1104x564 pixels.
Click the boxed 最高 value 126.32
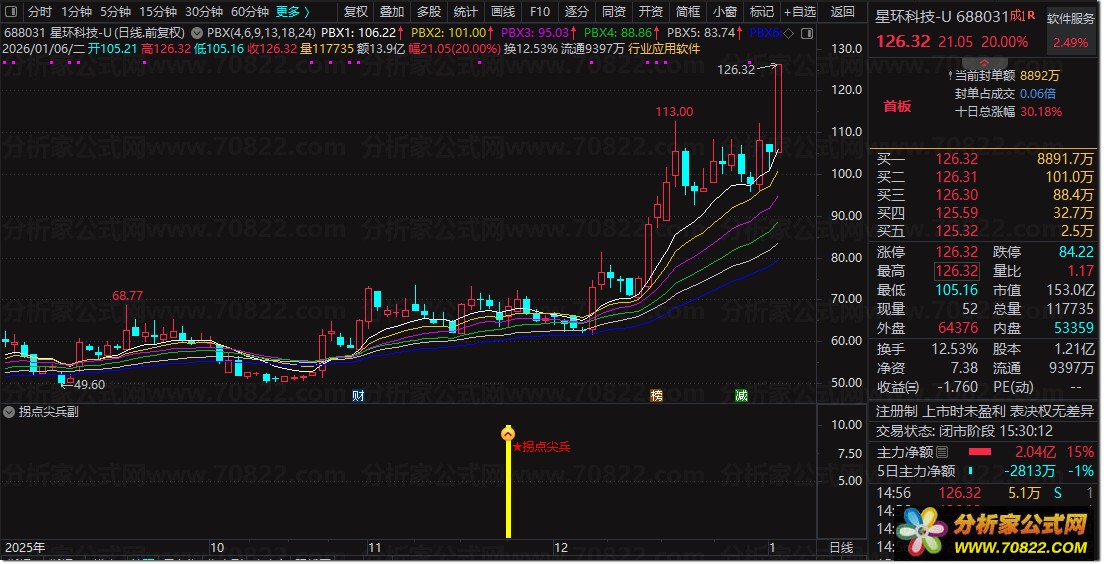click(x=956, y=271)
